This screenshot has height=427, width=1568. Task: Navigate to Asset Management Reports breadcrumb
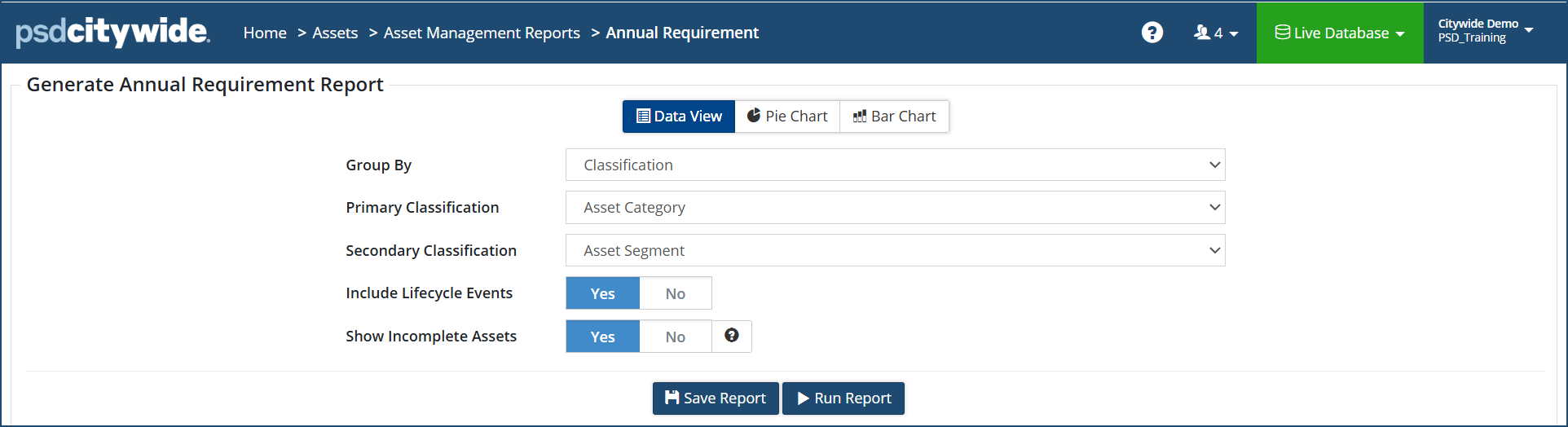point(482,33)
